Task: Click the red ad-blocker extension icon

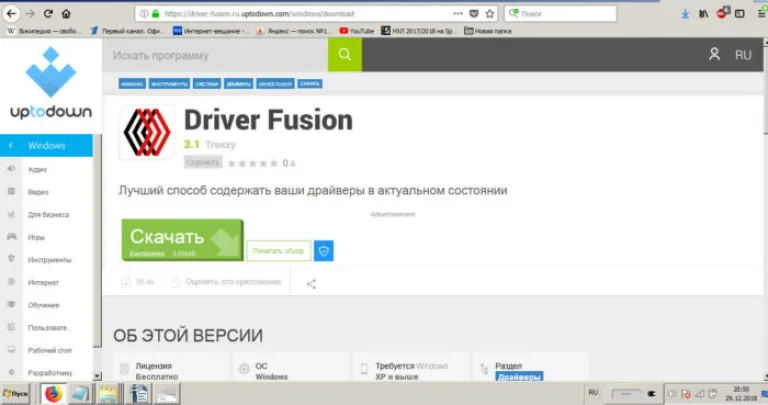Action: click(722, 13)
